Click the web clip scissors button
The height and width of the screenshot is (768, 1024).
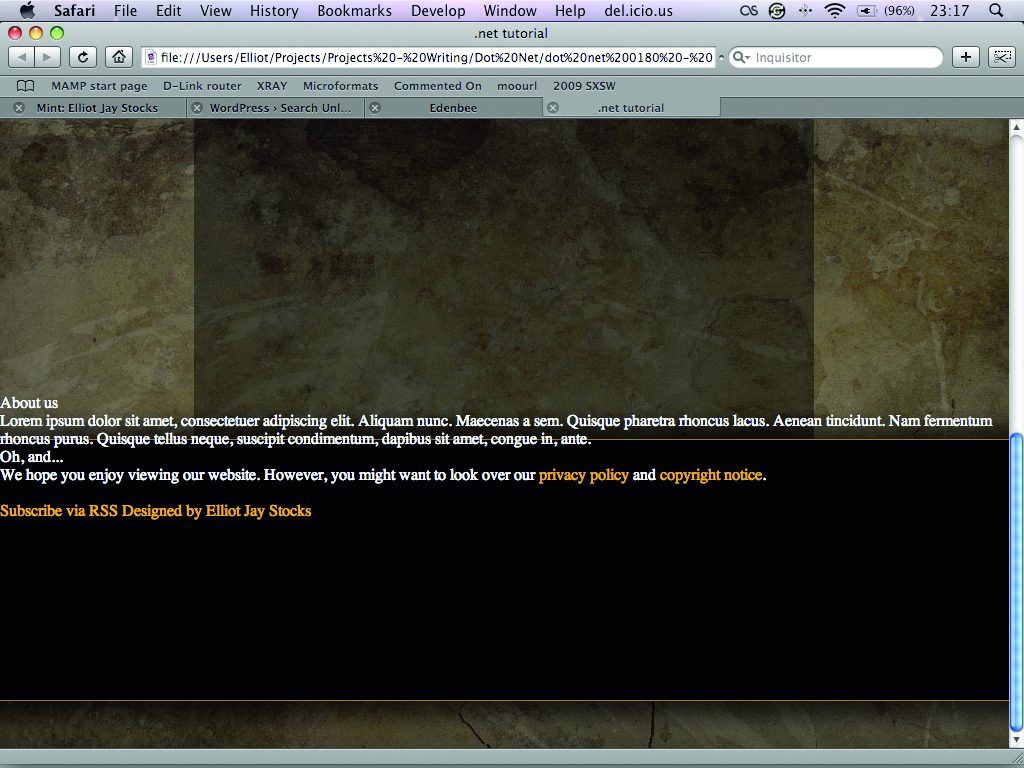1001,57
